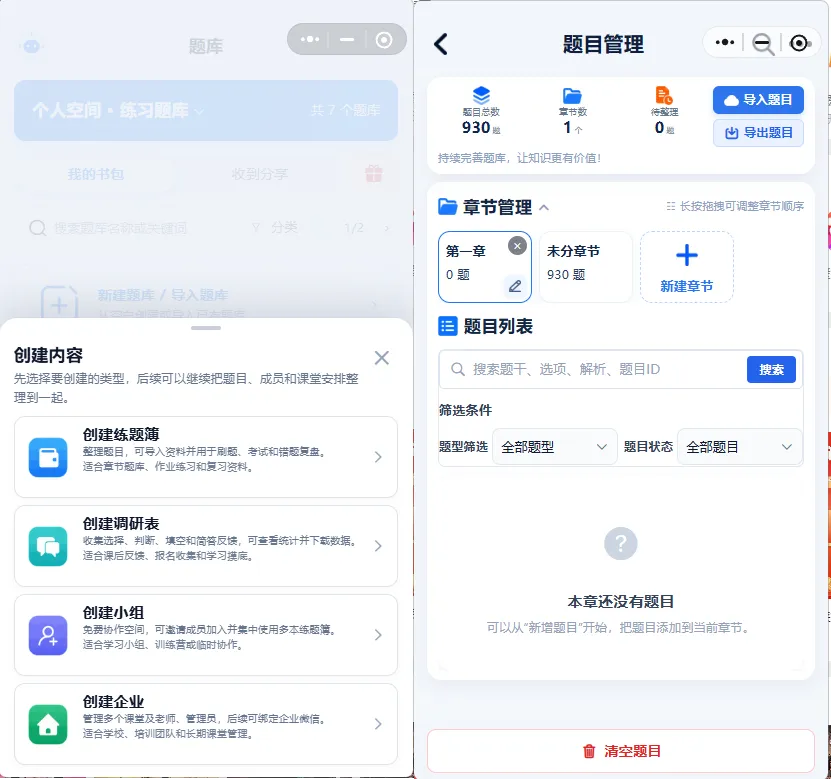Click the teal chat icon of 创建调研表

click(48, 546)
